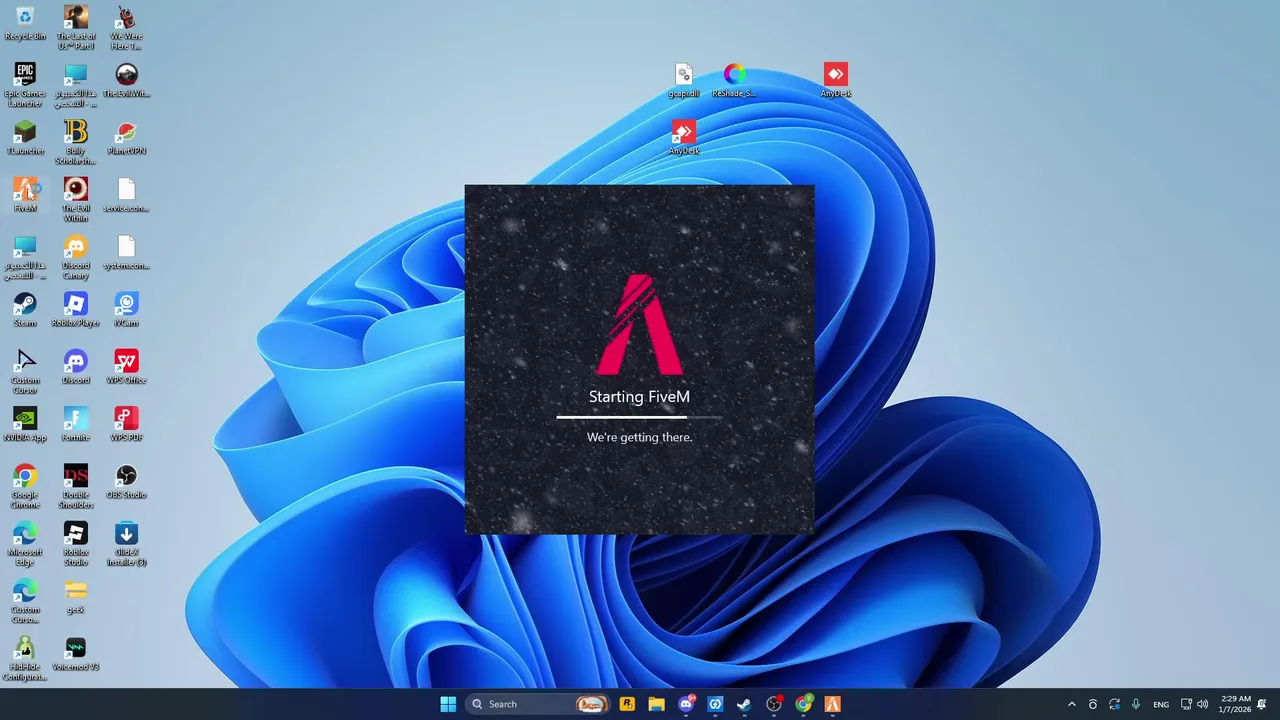This screenshot has height=720, width=1280.
Task: Switch to Steam on the taskbar
Action: click(744, 704)
